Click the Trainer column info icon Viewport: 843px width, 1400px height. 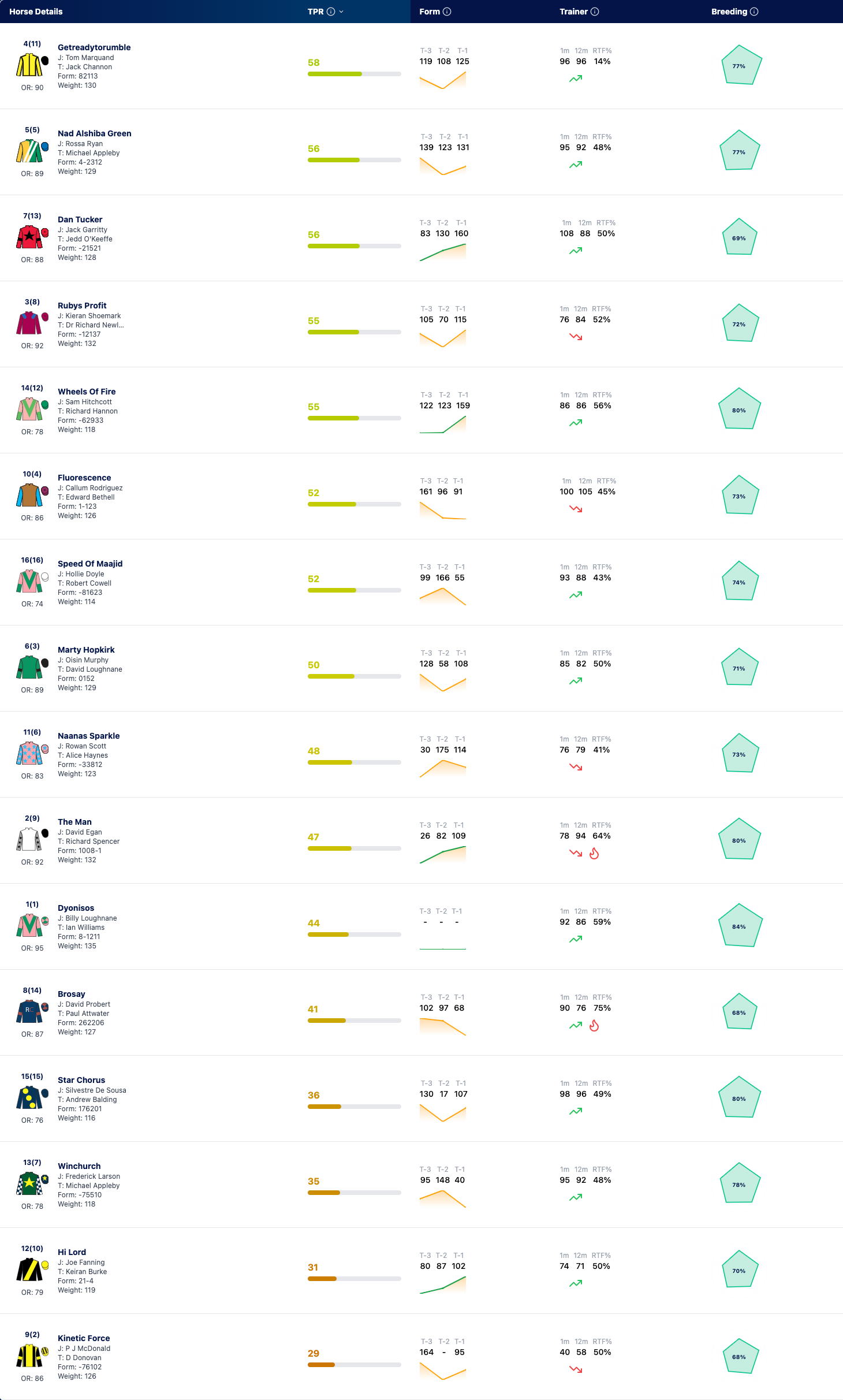point(595,12)
